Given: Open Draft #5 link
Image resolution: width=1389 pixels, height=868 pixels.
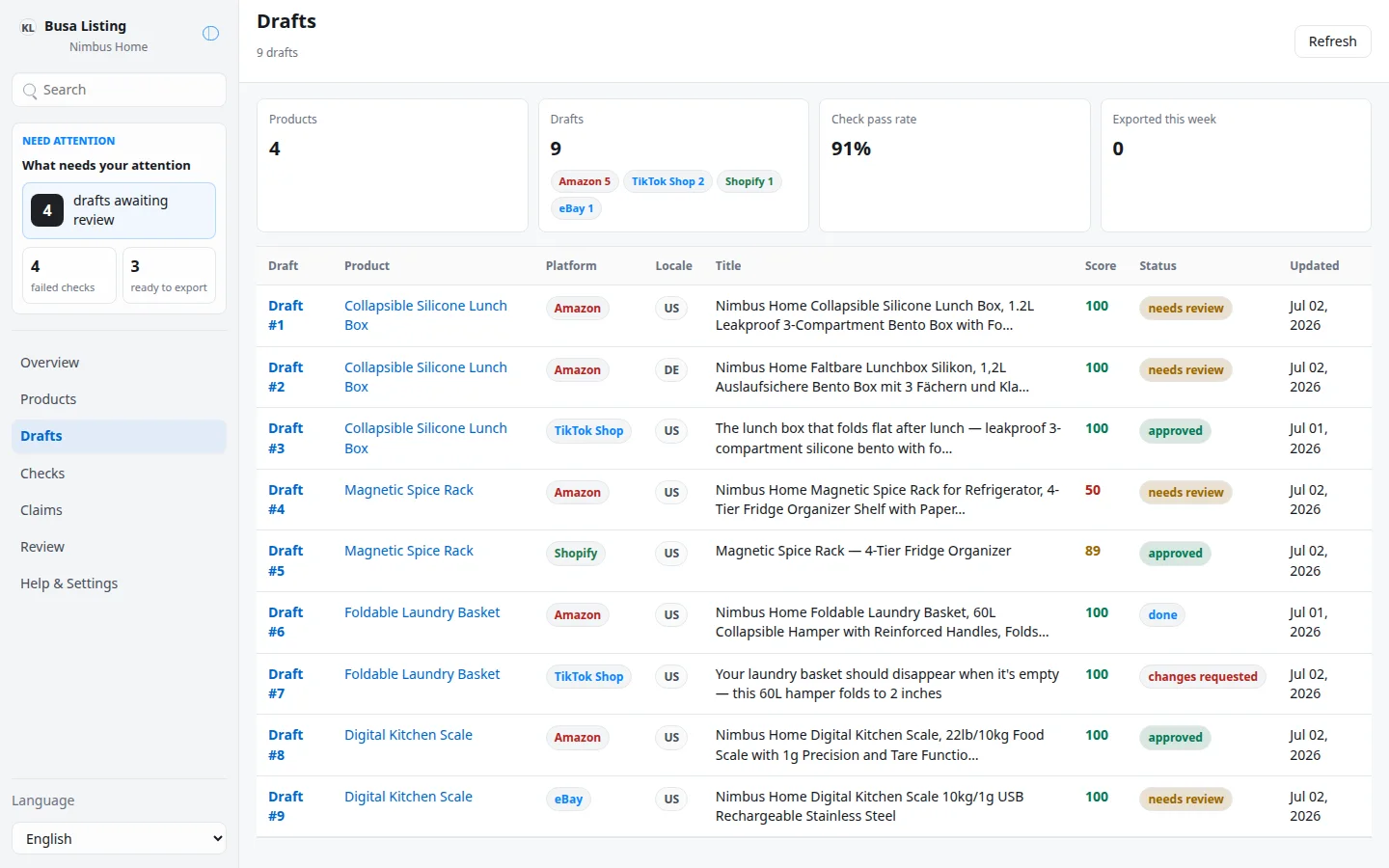Looking at the screenshot, I should tap(286, 560).
